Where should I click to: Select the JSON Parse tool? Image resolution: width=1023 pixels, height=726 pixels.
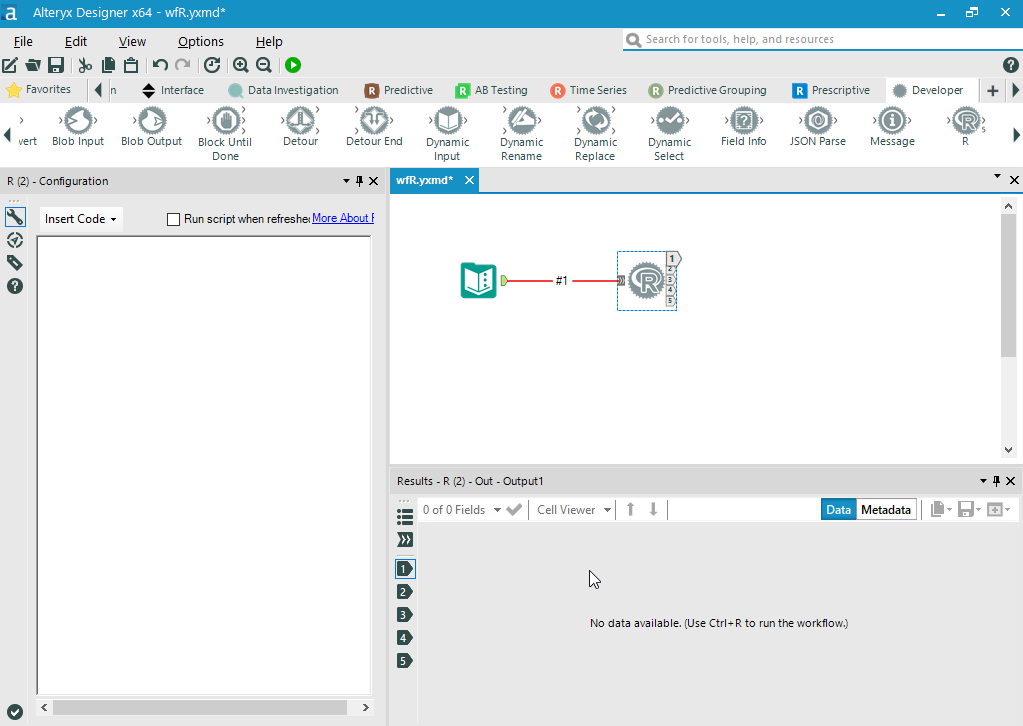point(817,128)
